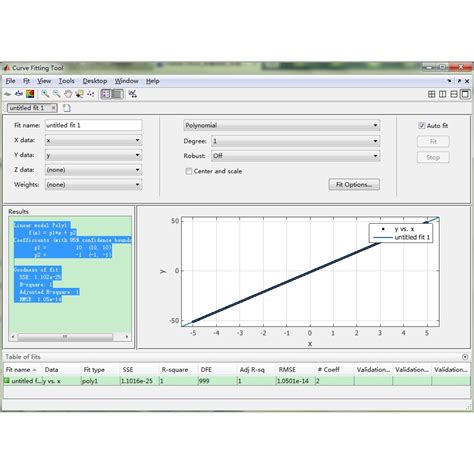Click the undock arrow in menu bar

coord(459,81)
